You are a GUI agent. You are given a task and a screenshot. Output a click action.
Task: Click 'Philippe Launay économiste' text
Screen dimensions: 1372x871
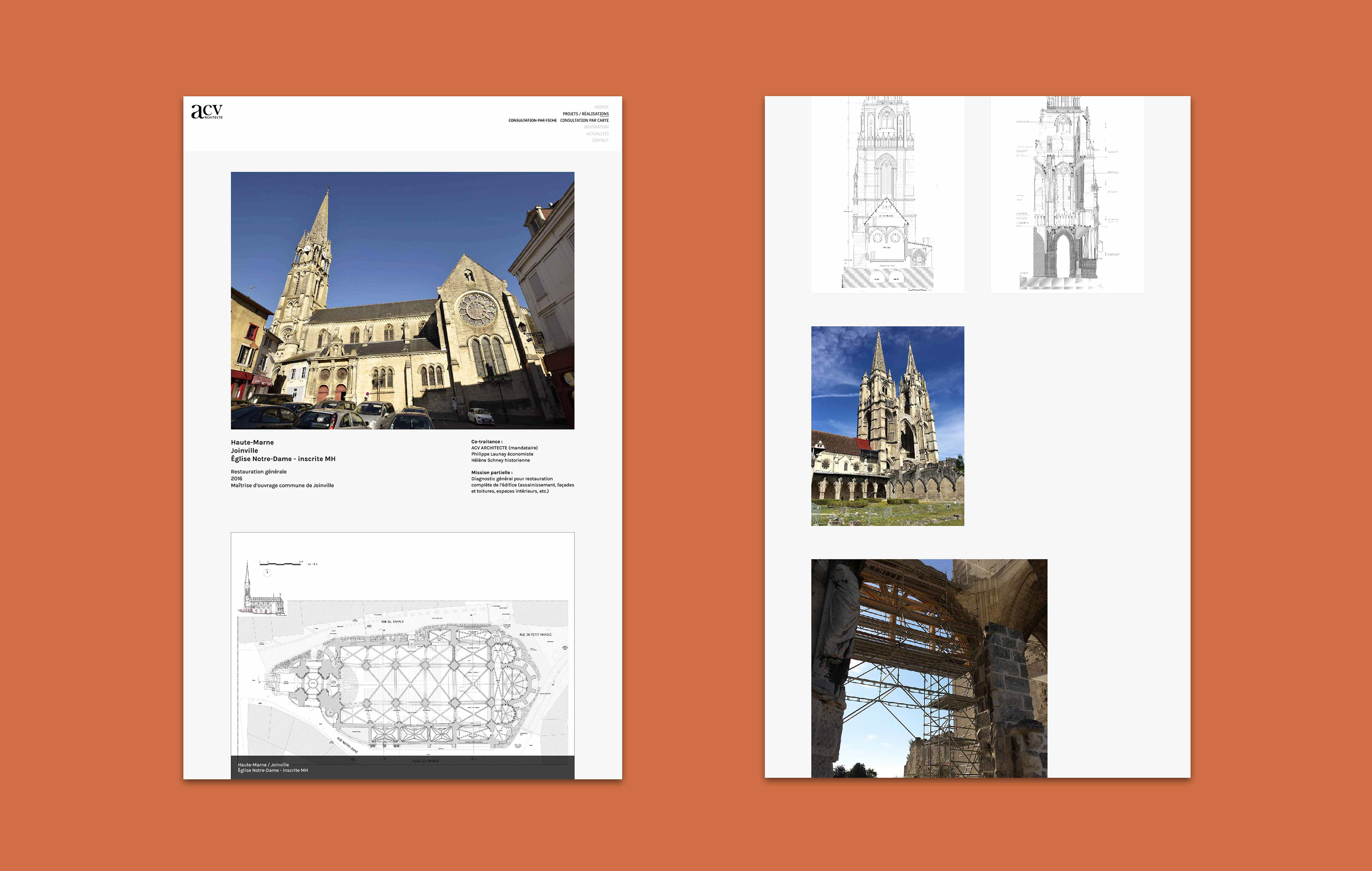point(502,454)
